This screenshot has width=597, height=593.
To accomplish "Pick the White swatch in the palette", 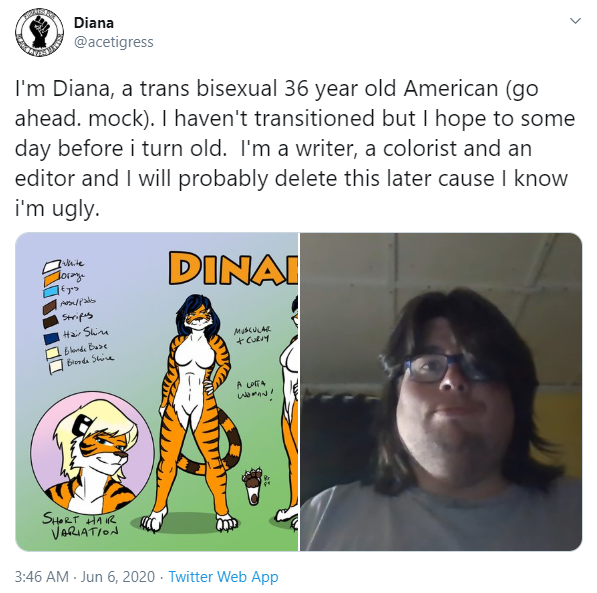I will (x=51, y=266).
